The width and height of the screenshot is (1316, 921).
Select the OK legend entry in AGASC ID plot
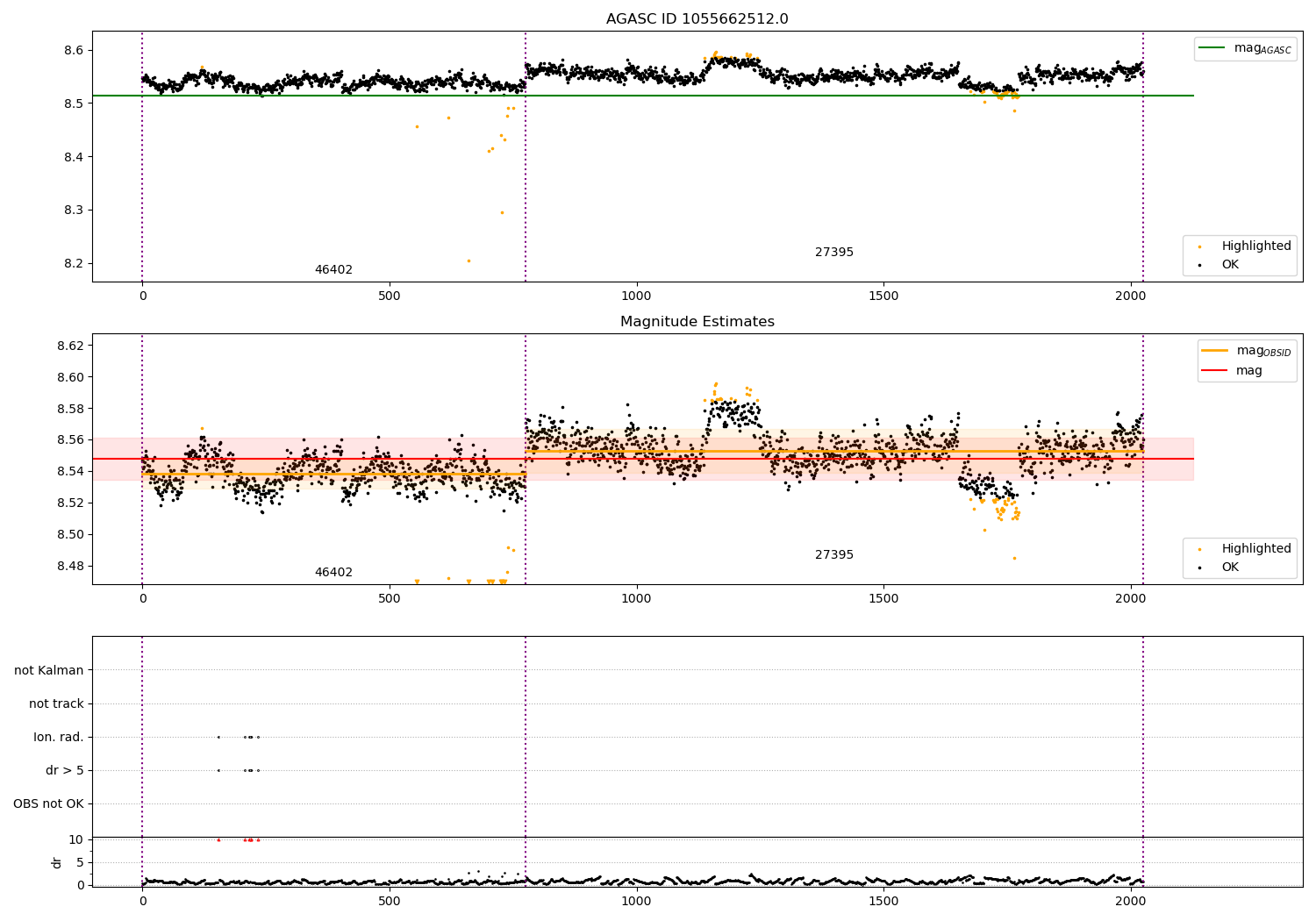tap(1230, 265)
